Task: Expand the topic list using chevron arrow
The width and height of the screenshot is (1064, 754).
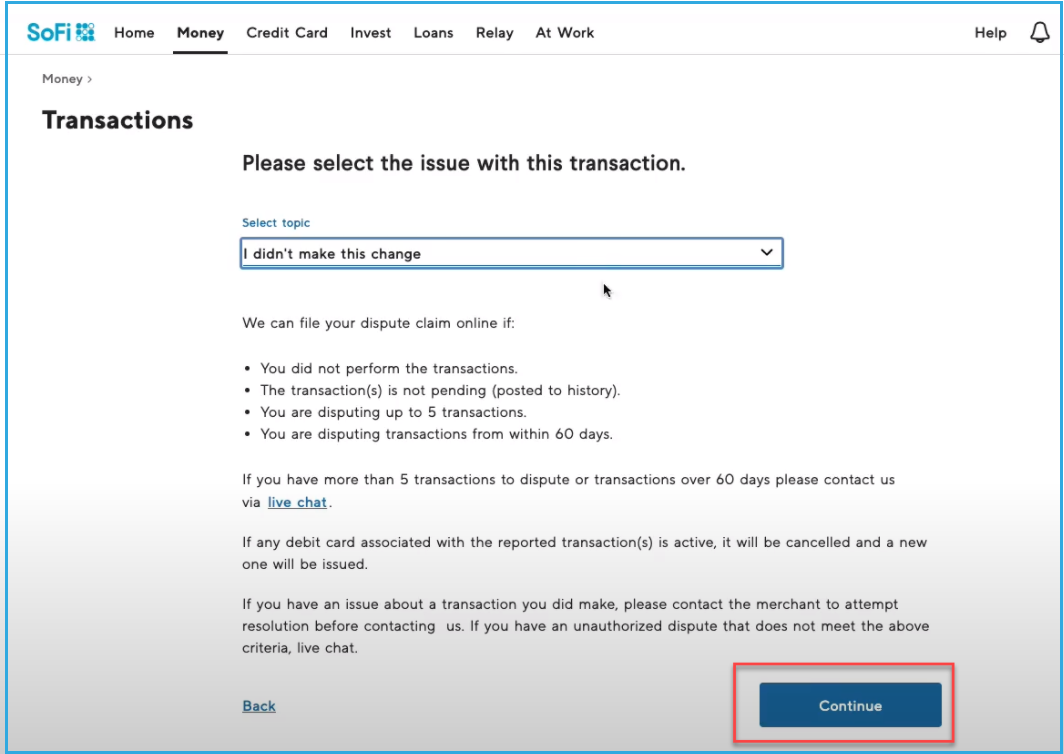Action: click(x=767, y=253)
